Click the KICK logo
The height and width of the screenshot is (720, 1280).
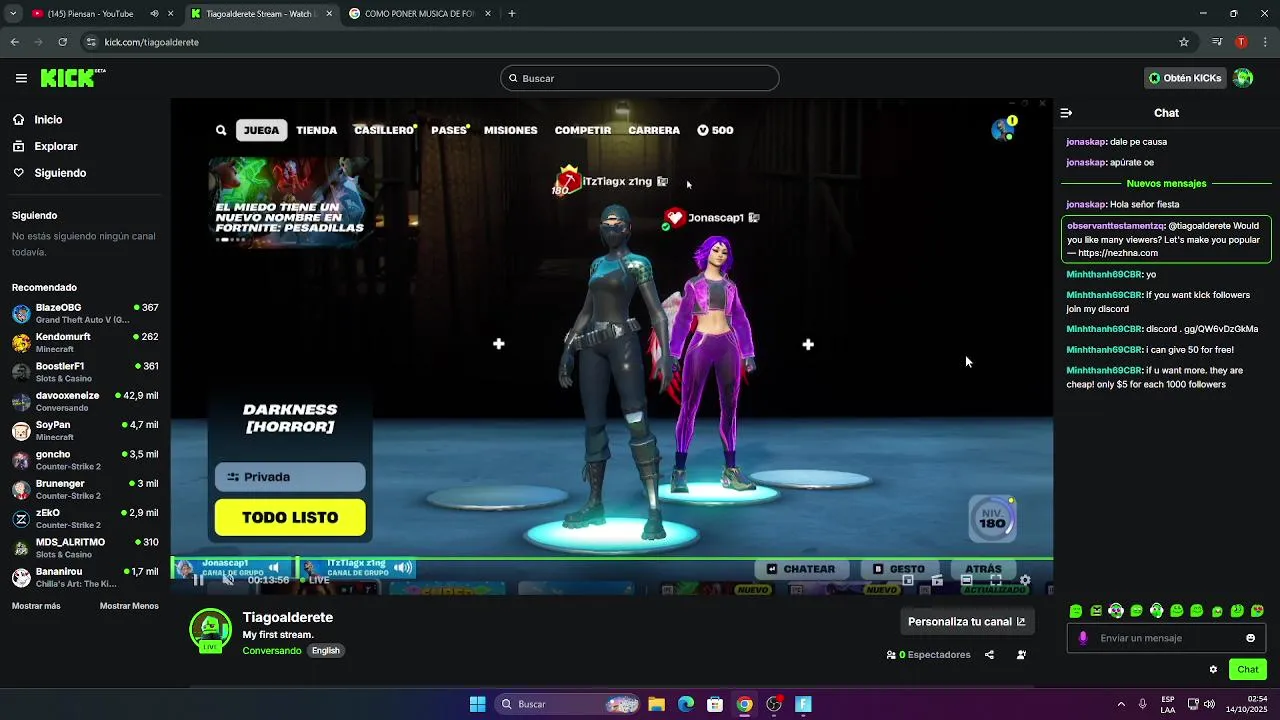click(72, 78)
